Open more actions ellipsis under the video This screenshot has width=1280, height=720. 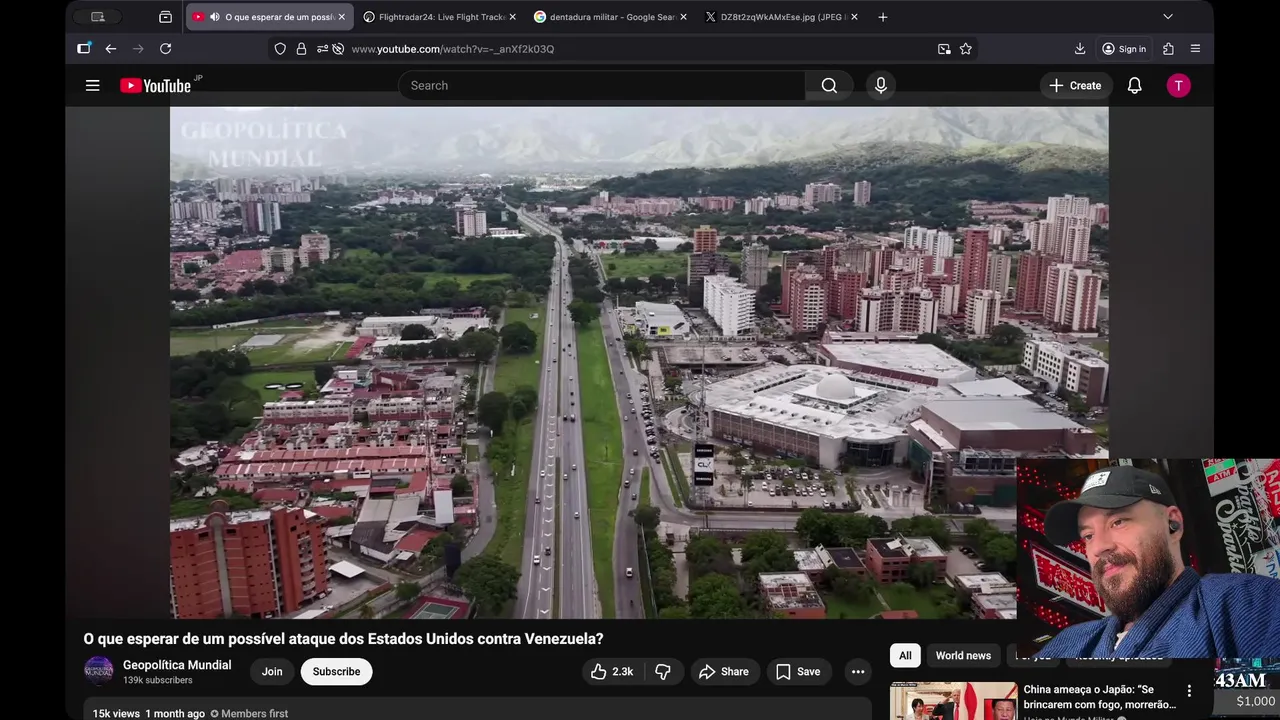pos(858,672)
